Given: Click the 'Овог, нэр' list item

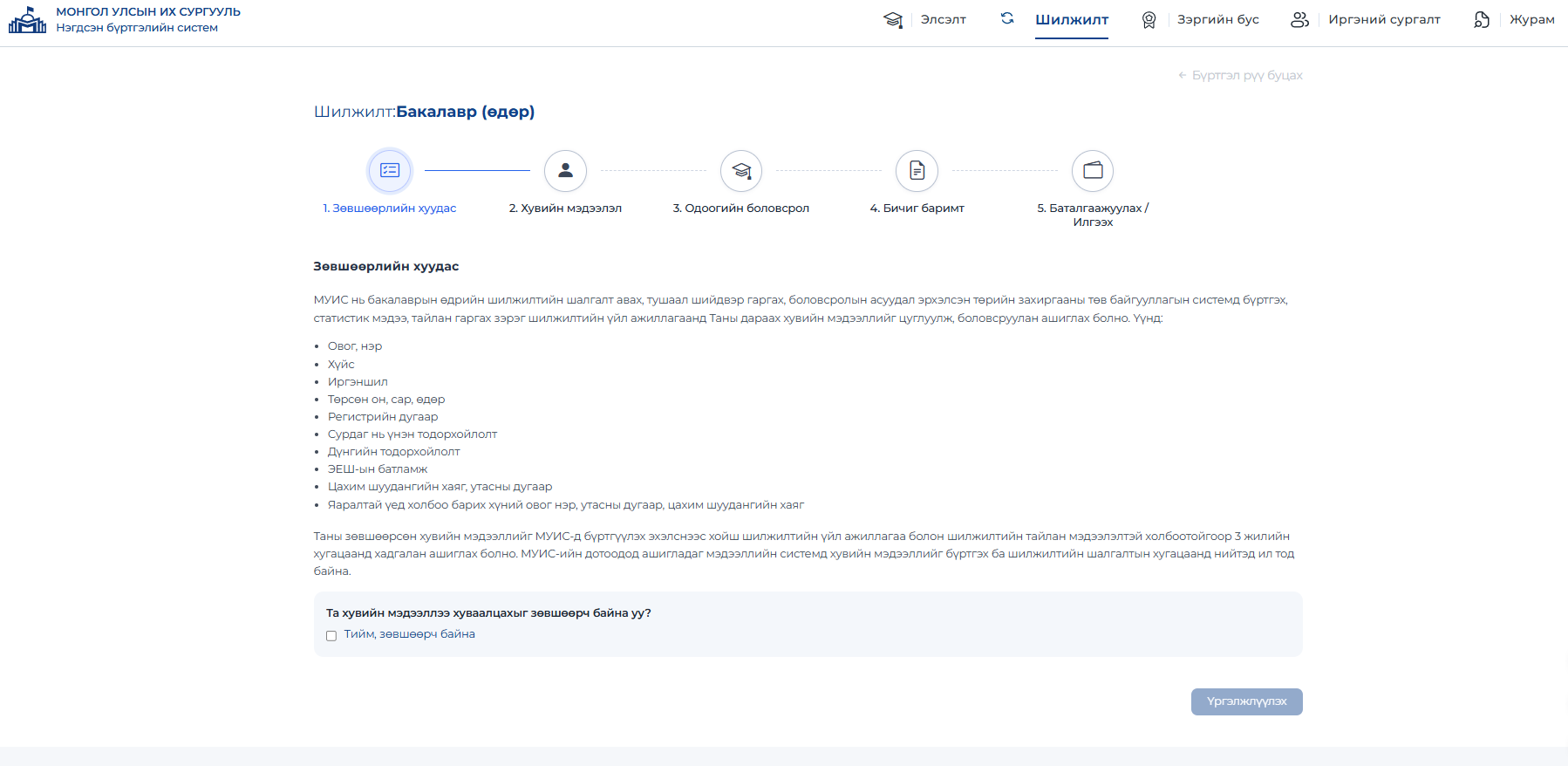Looking at the screenshot, I should coord(355,346).
